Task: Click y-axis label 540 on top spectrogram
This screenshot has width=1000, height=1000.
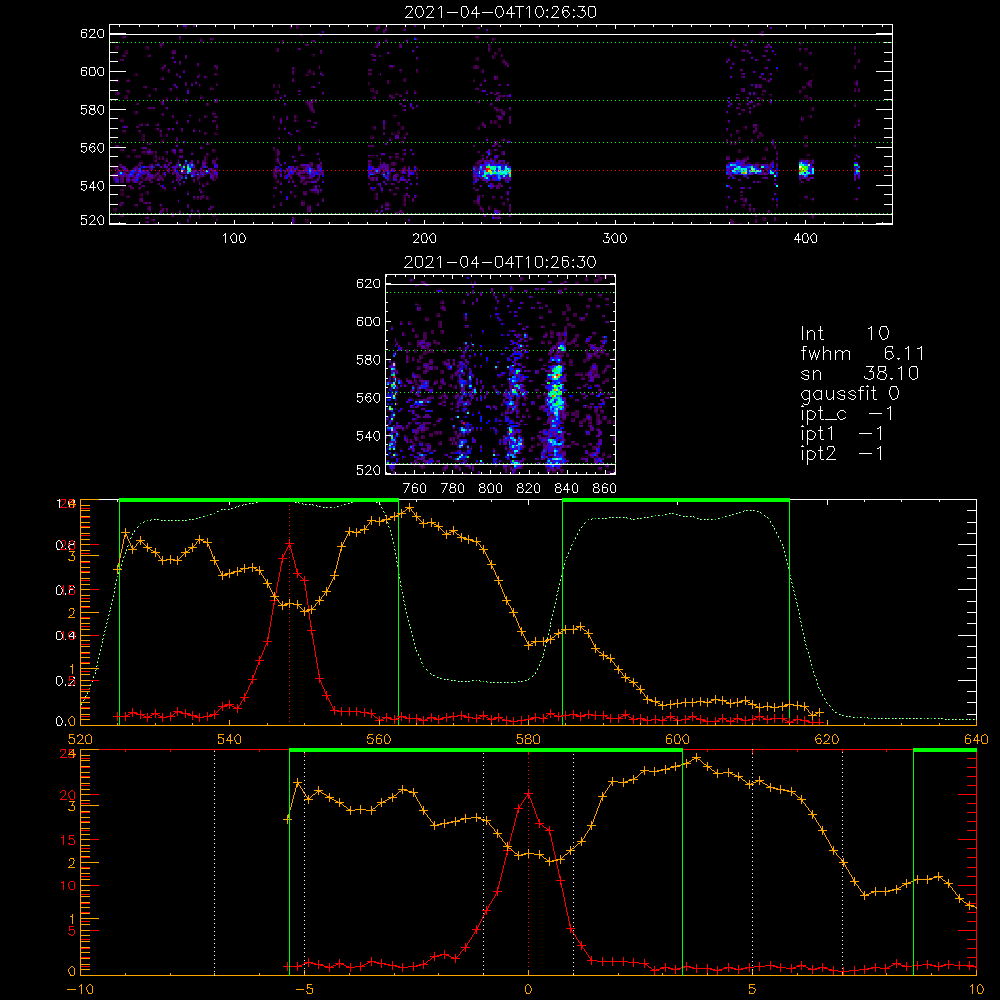Action: point(92,186)
